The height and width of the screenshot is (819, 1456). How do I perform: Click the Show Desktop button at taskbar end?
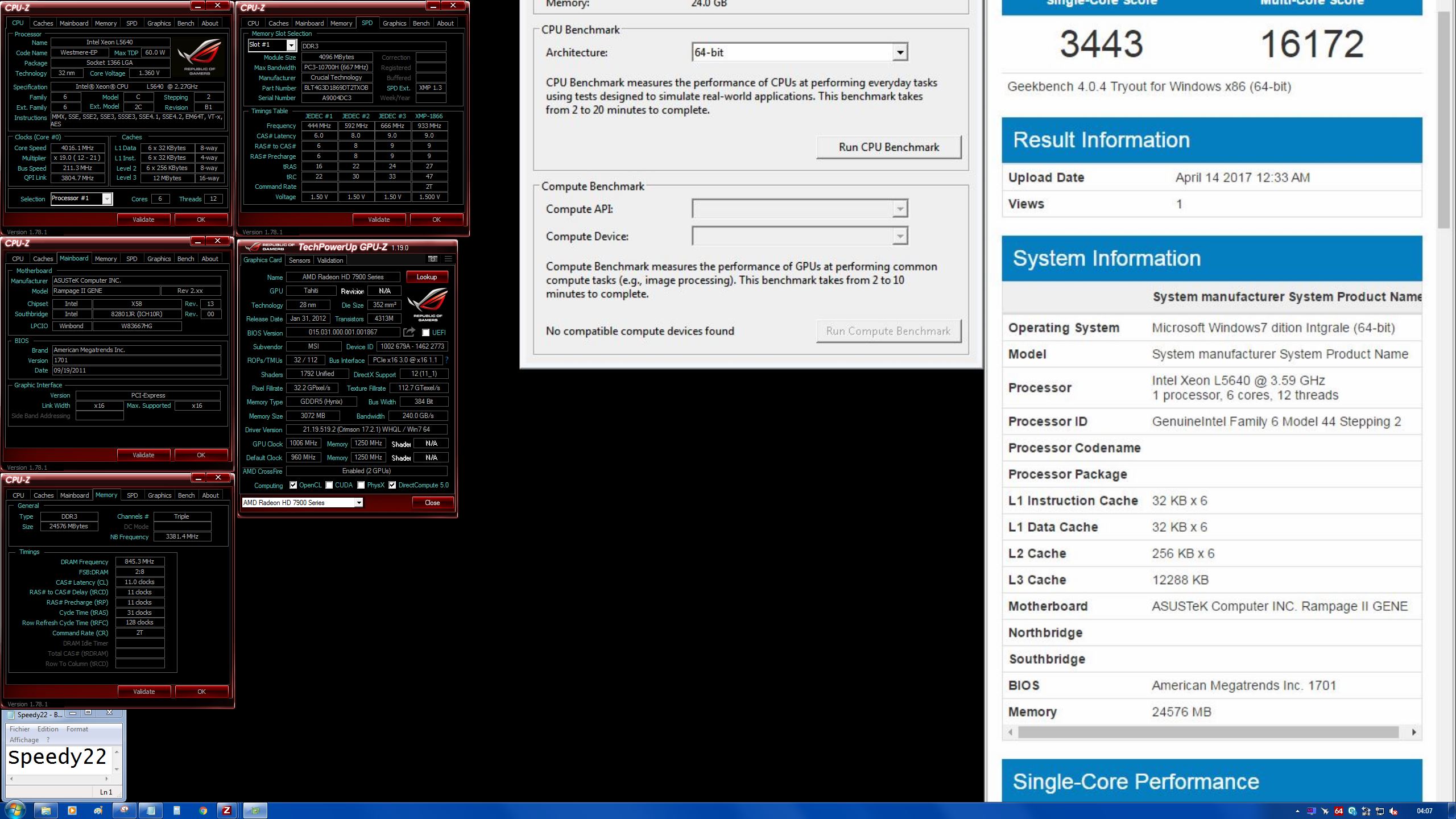(1451, 811)
